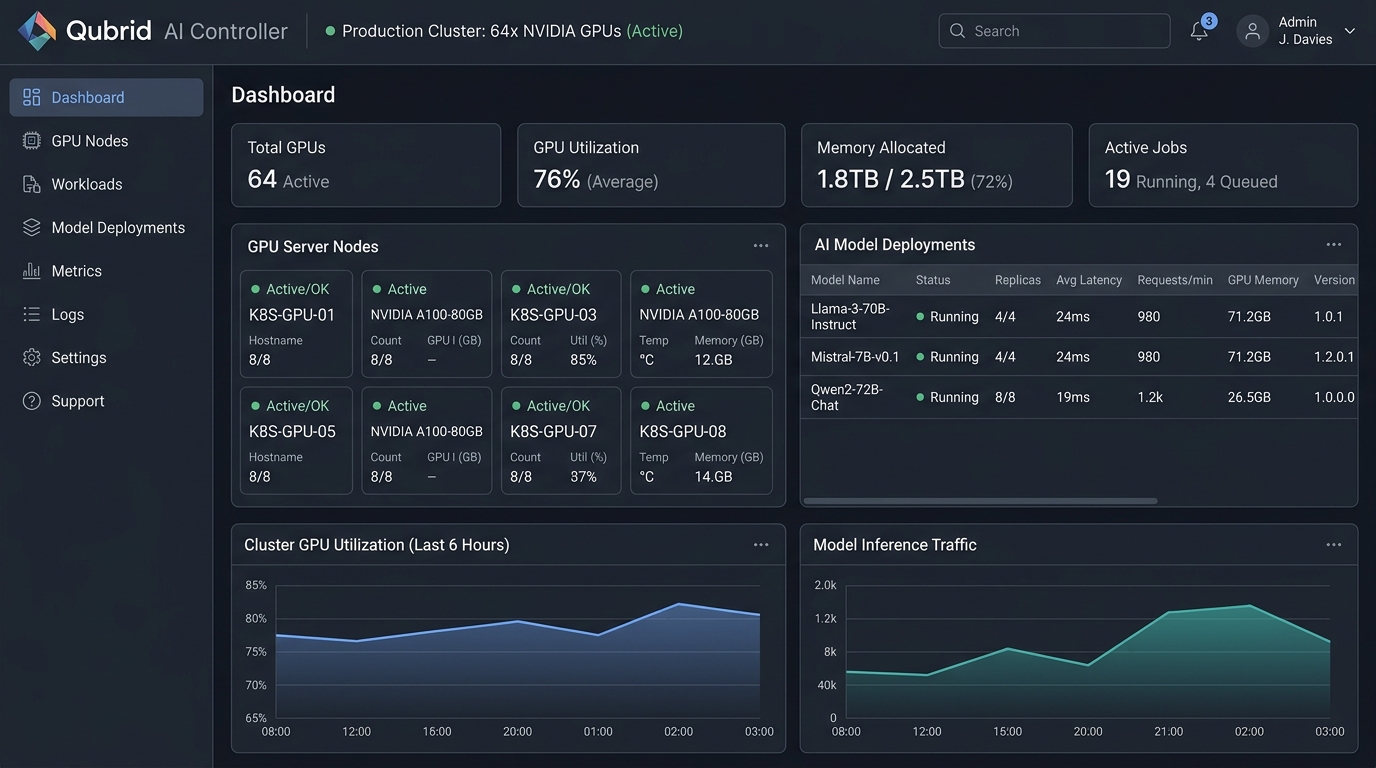Select the Total GPUs 64 Active card

click(x=366, y=165)
